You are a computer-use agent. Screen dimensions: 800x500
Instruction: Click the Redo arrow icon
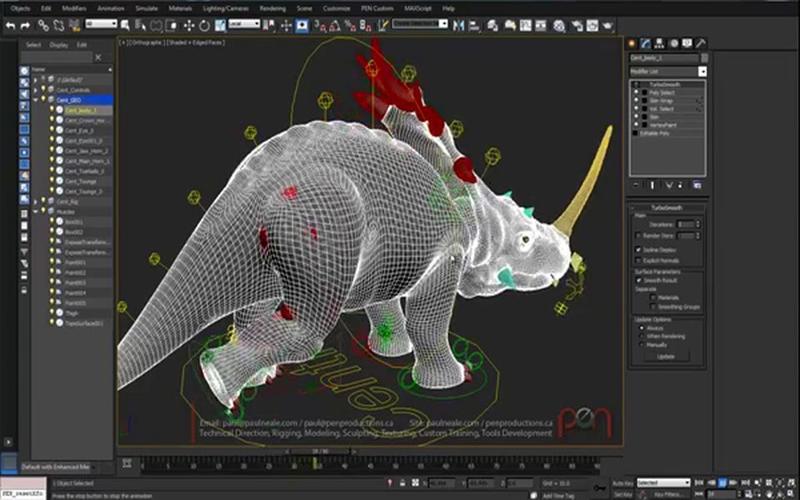coord(25,25)
